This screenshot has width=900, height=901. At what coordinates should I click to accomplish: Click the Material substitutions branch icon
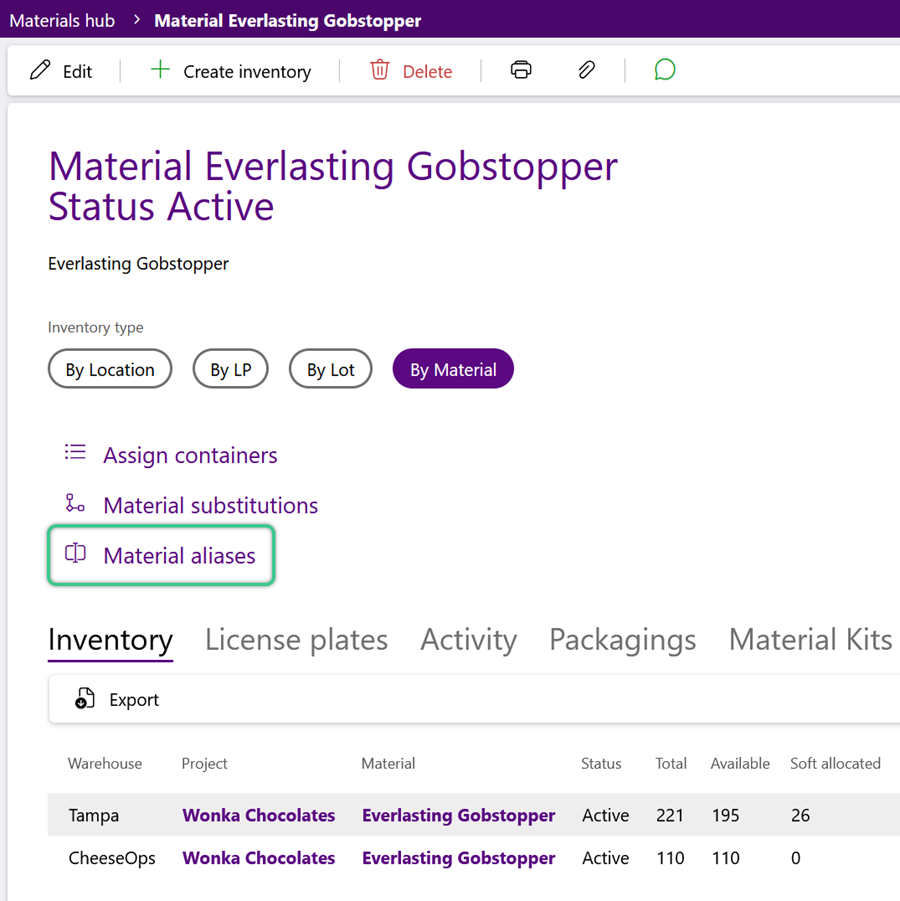[x=75, y=503]
